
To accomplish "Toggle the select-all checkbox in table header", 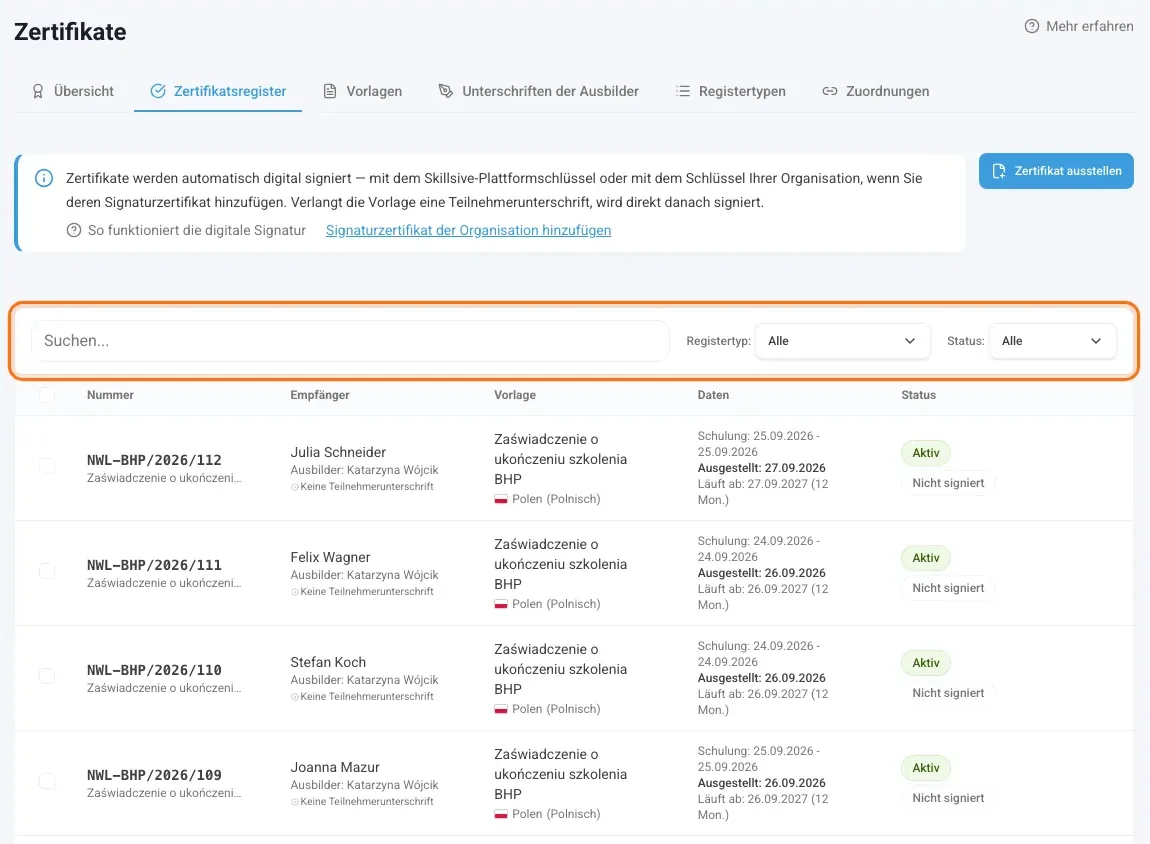I will 47,395.
